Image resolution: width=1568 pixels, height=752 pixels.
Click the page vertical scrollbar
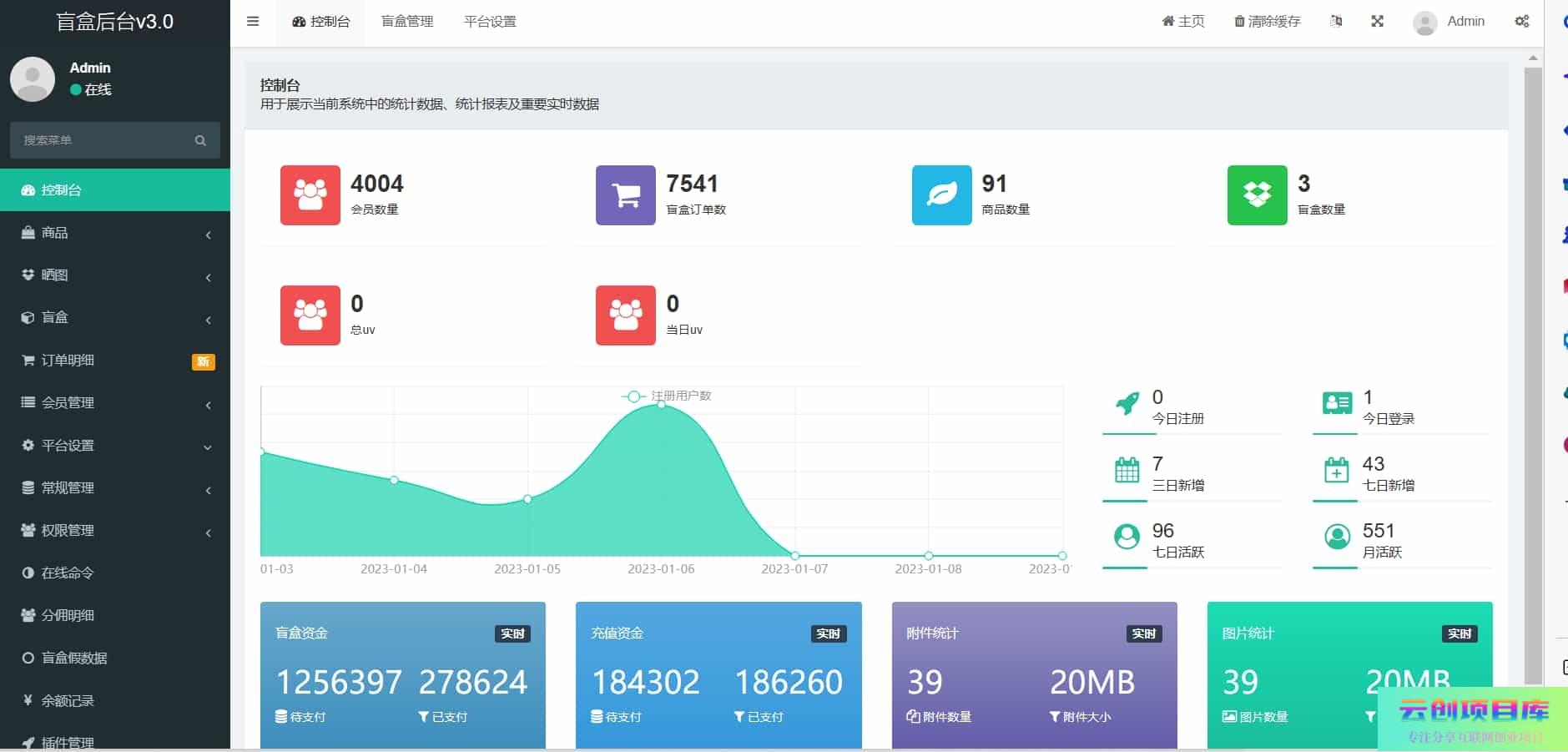(x=1533, y=376)
